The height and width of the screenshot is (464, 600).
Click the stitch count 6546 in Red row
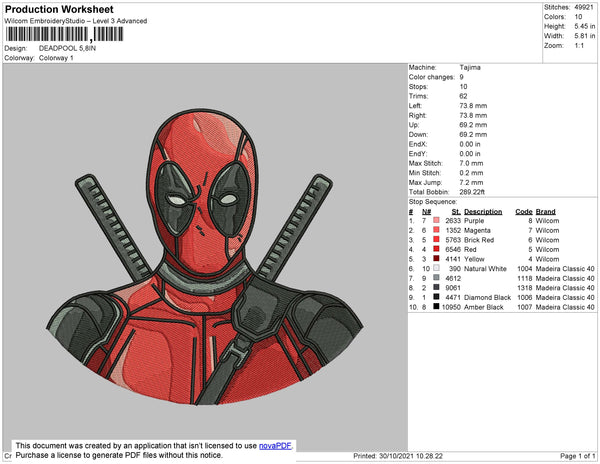453,249
